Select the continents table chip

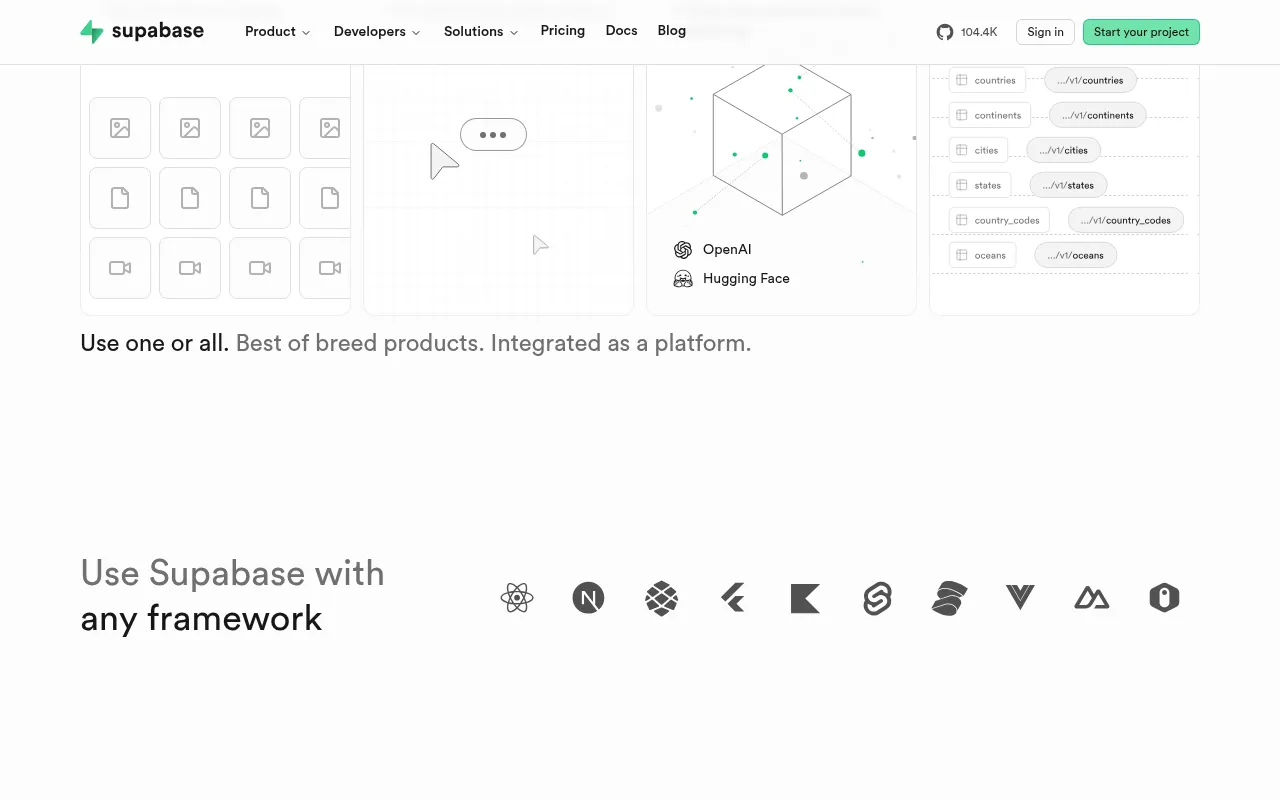pyautogui.click(x=990, y=115)
